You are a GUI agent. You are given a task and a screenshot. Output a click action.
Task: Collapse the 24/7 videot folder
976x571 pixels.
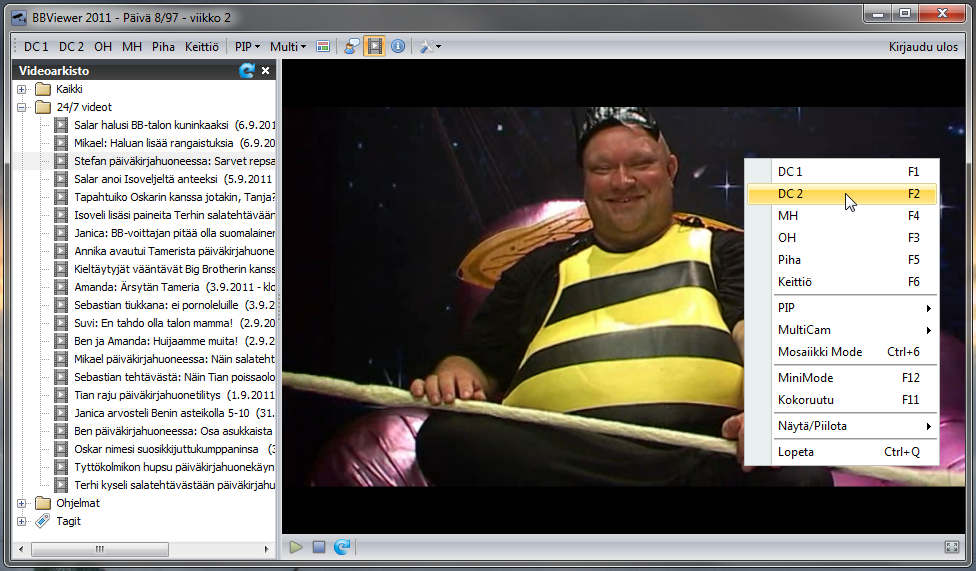coord(22,107)
